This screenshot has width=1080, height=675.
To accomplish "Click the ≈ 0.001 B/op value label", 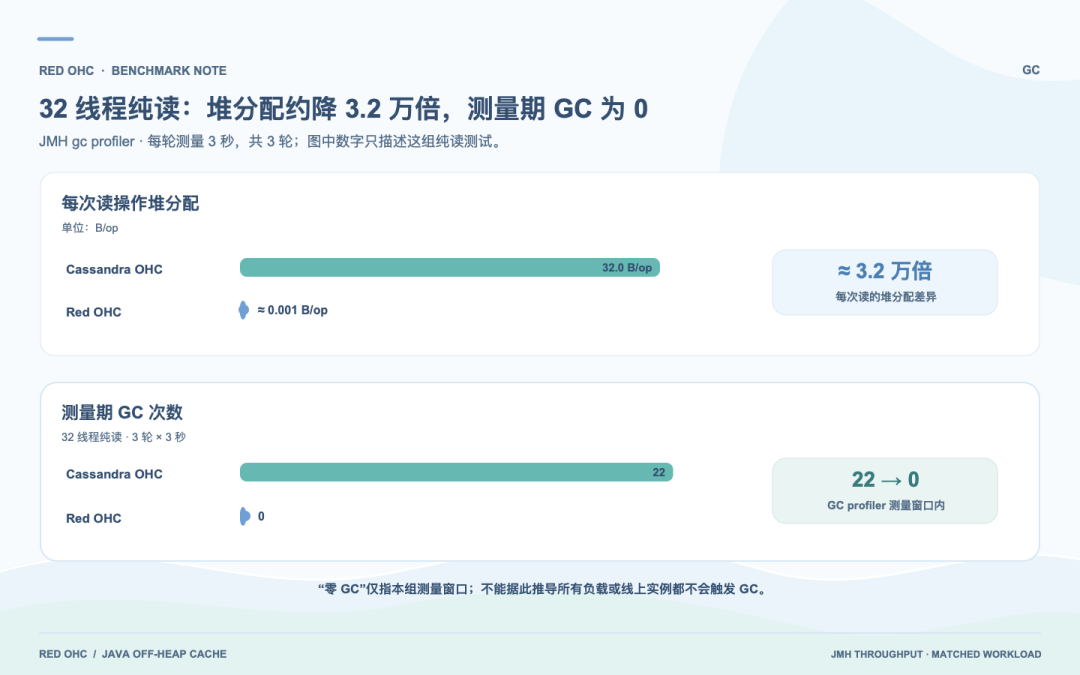I will click(x=293, y=310).
